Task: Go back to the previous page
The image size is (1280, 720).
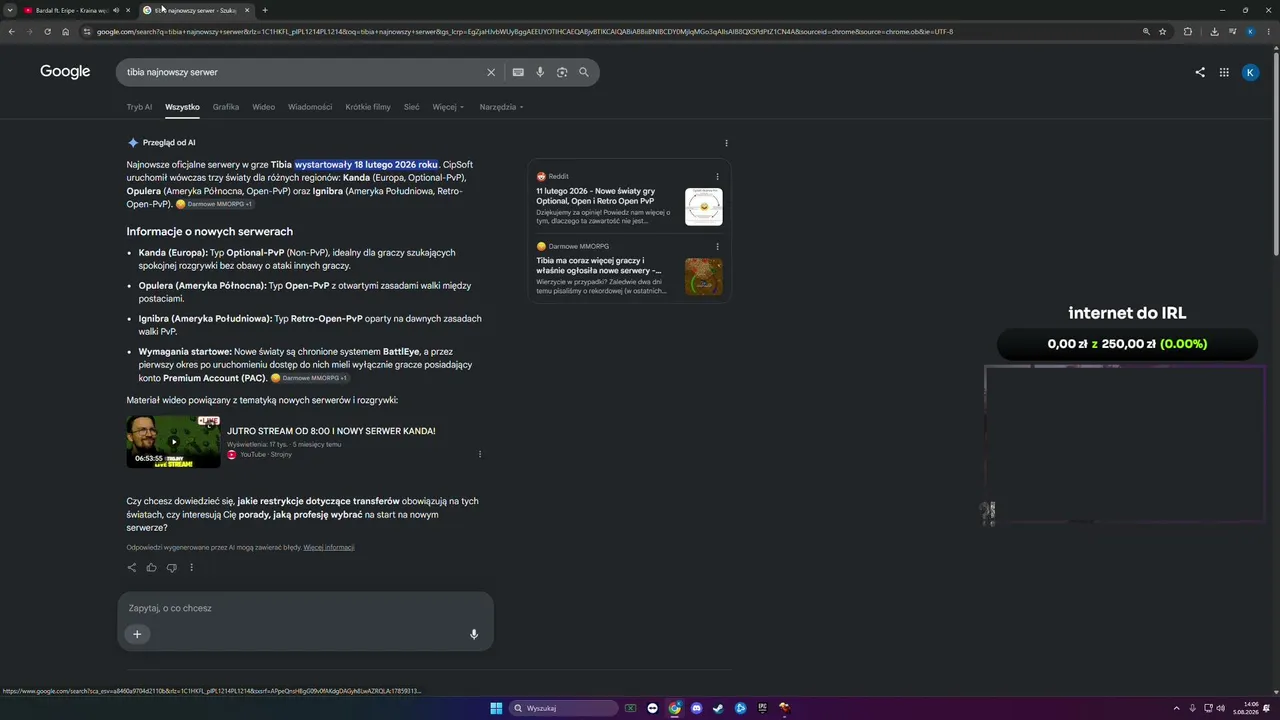Action: [12, 31]
